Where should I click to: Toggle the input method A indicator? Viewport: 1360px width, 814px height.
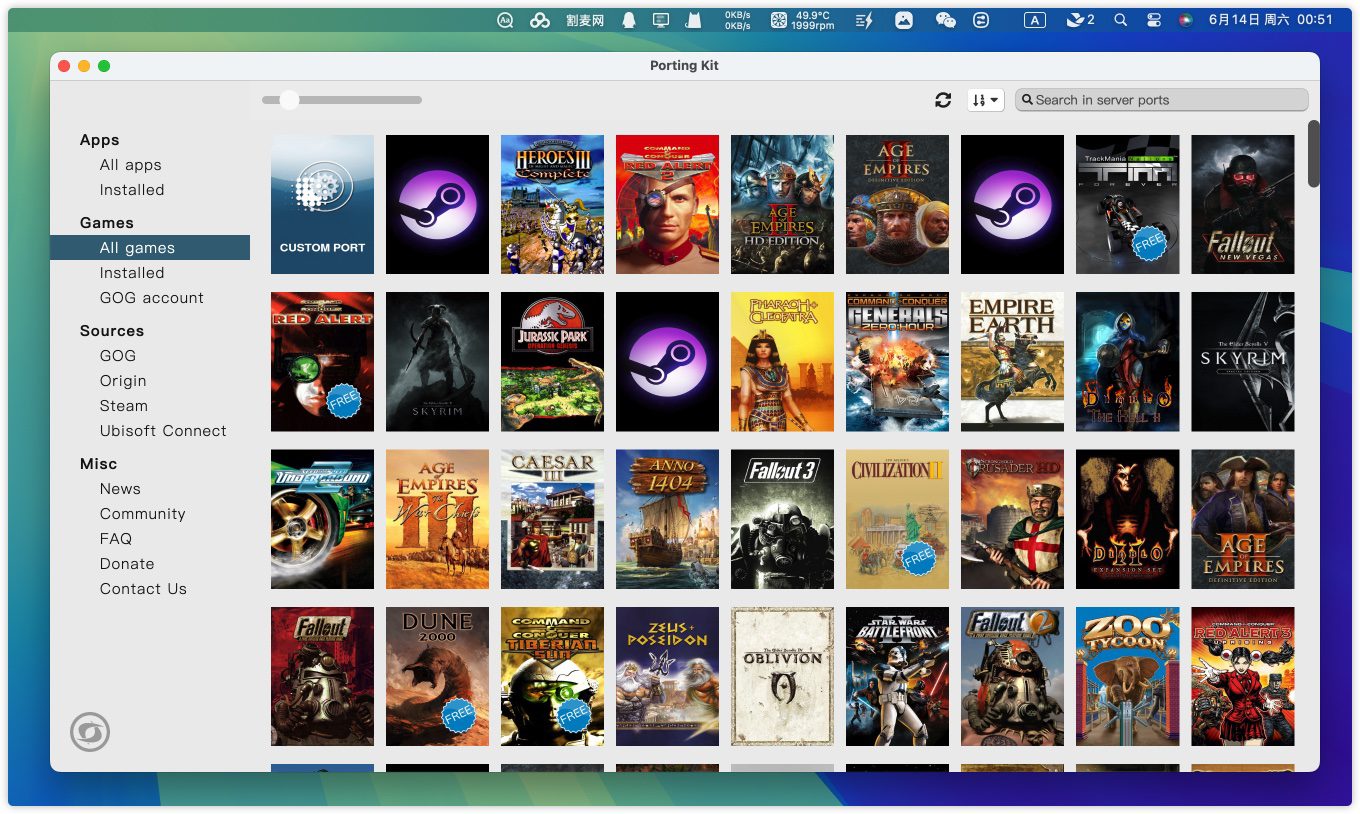tap(1035, 20)
